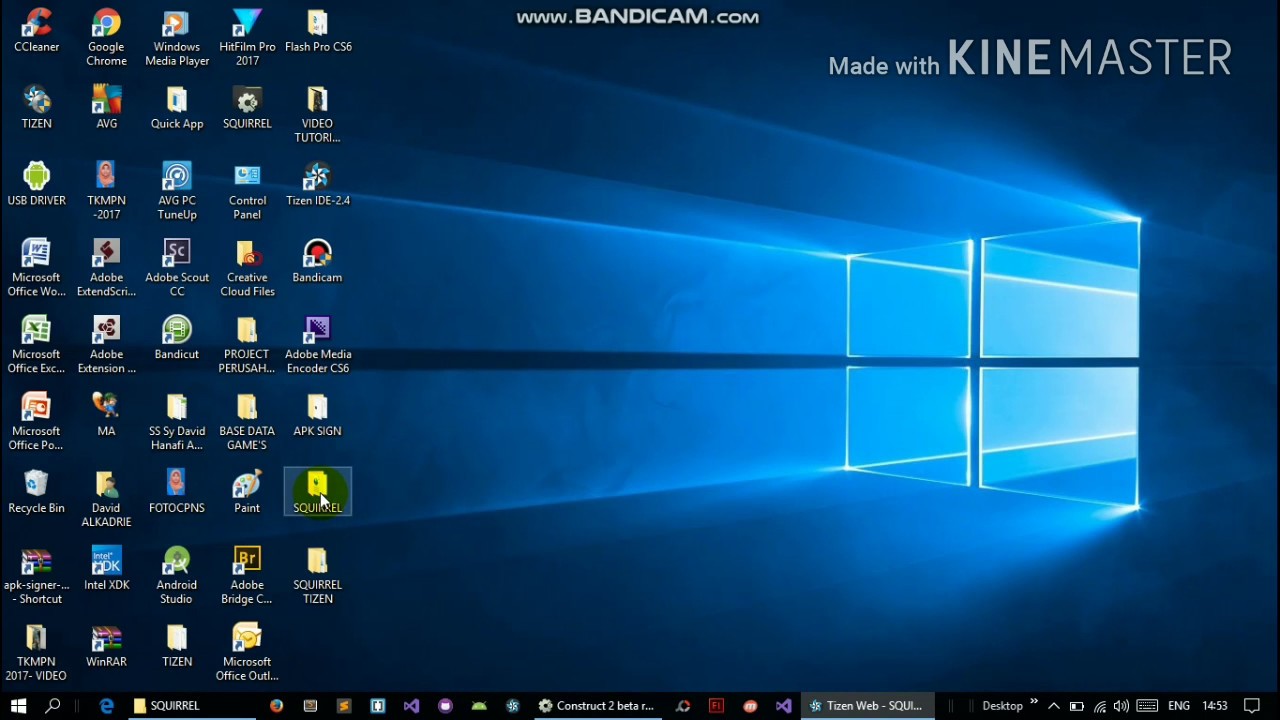Image resolution: width=1280 pixels, height=720 pixels.
Task: Select the Intel XDK desktop icon
Action: (x=106, y=569)
